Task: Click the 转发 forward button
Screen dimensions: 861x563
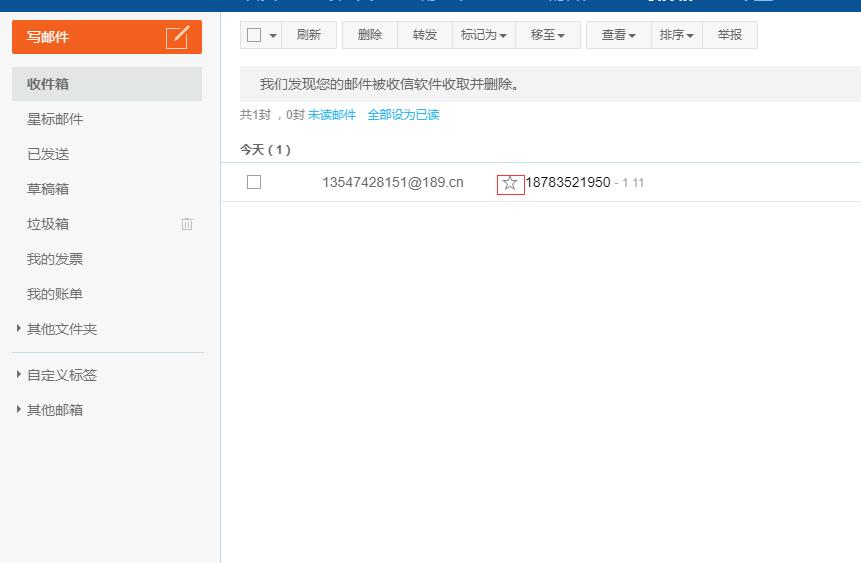Action: pyautogui.click(x=425, y=35)
